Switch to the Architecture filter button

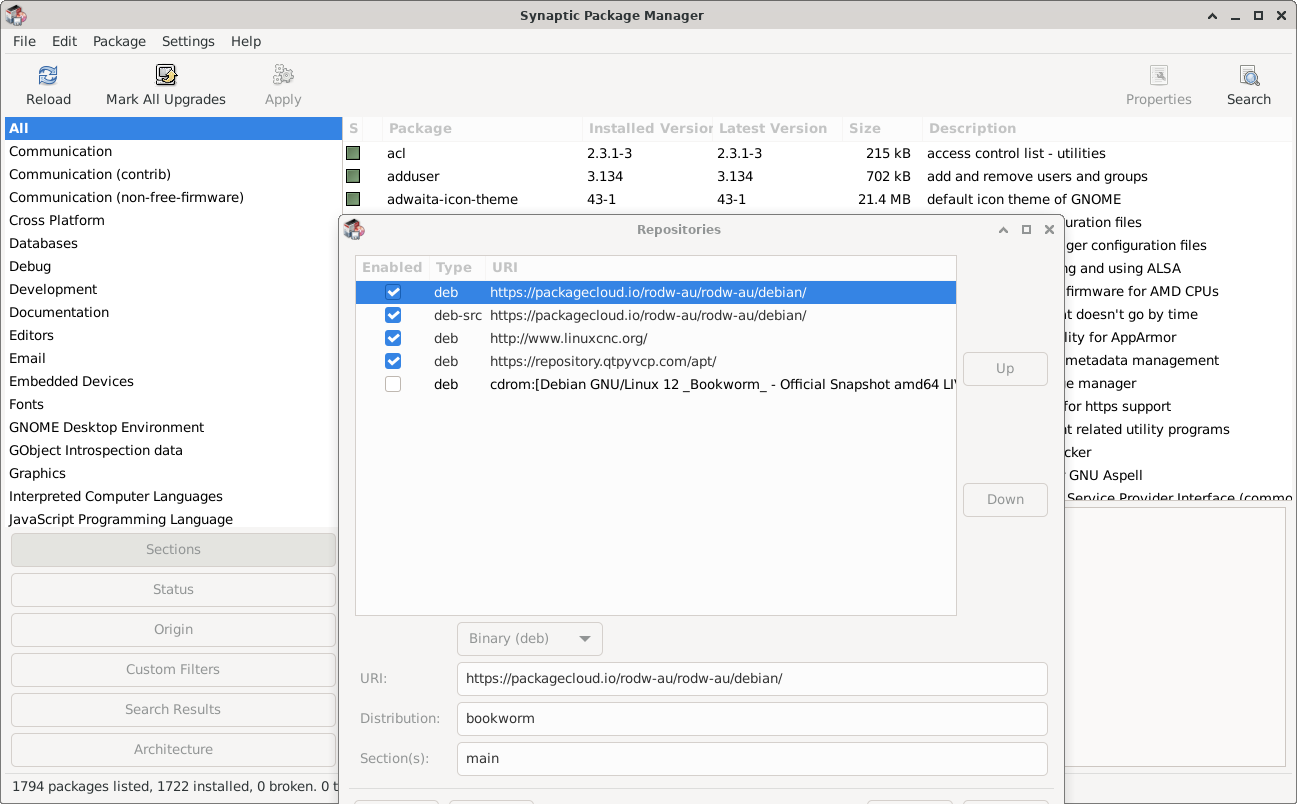pyautogui.click(x=173, y=749)
